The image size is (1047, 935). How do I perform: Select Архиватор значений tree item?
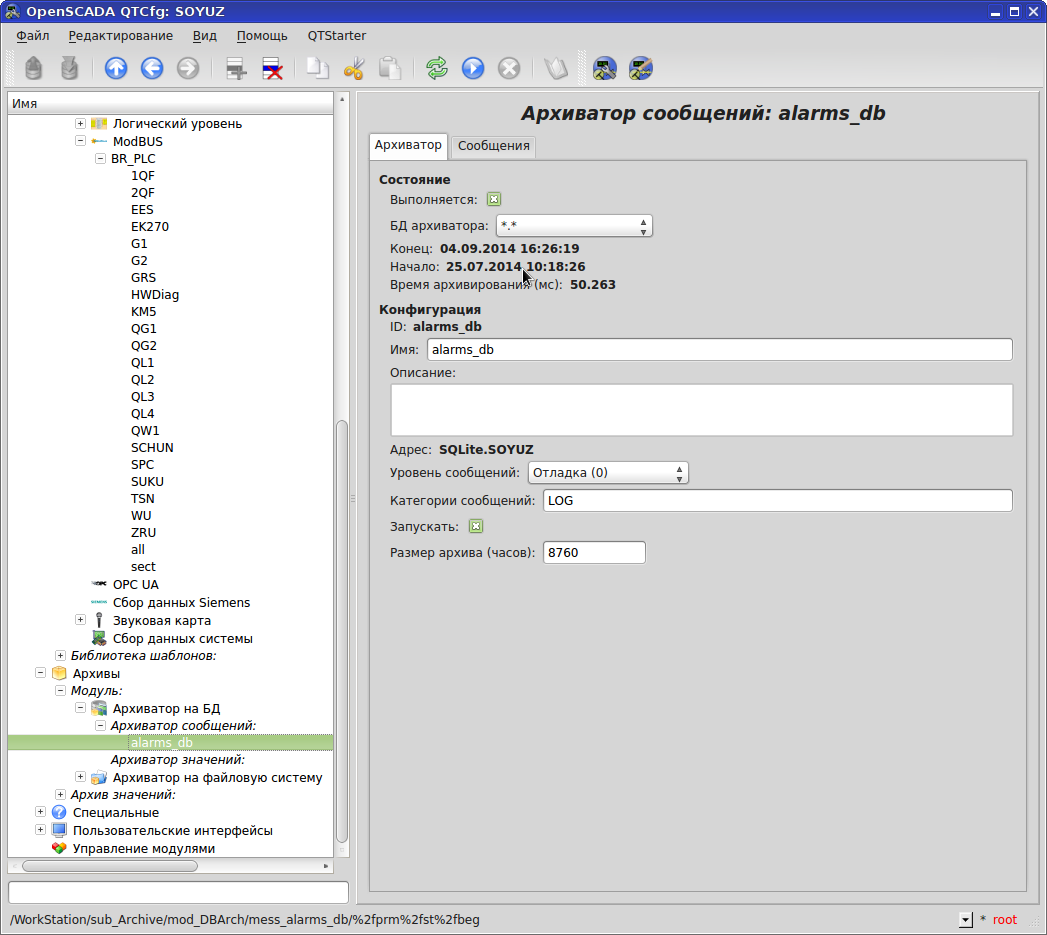pos(178,759)
